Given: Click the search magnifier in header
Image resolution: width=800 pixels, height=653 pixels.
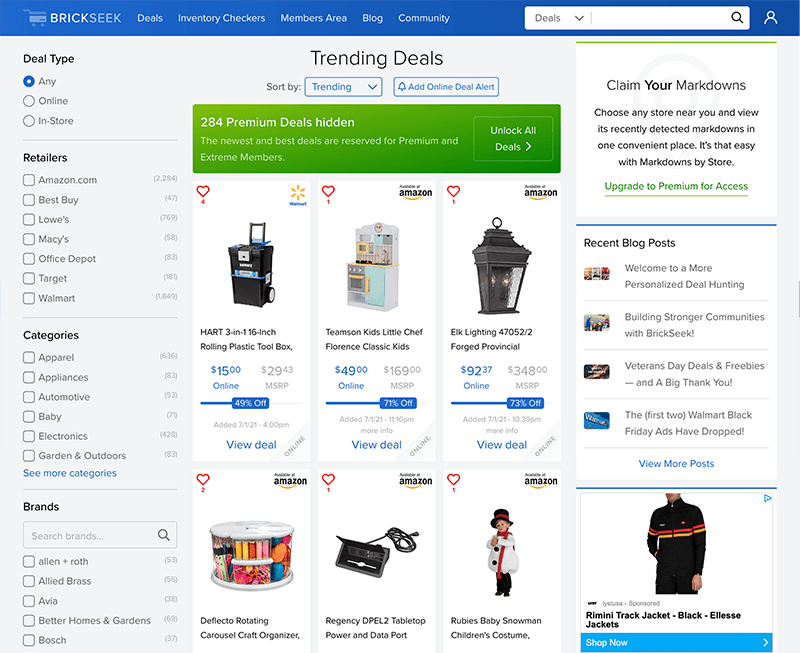Looking at the screenshot, I should [x=737, y=18].
